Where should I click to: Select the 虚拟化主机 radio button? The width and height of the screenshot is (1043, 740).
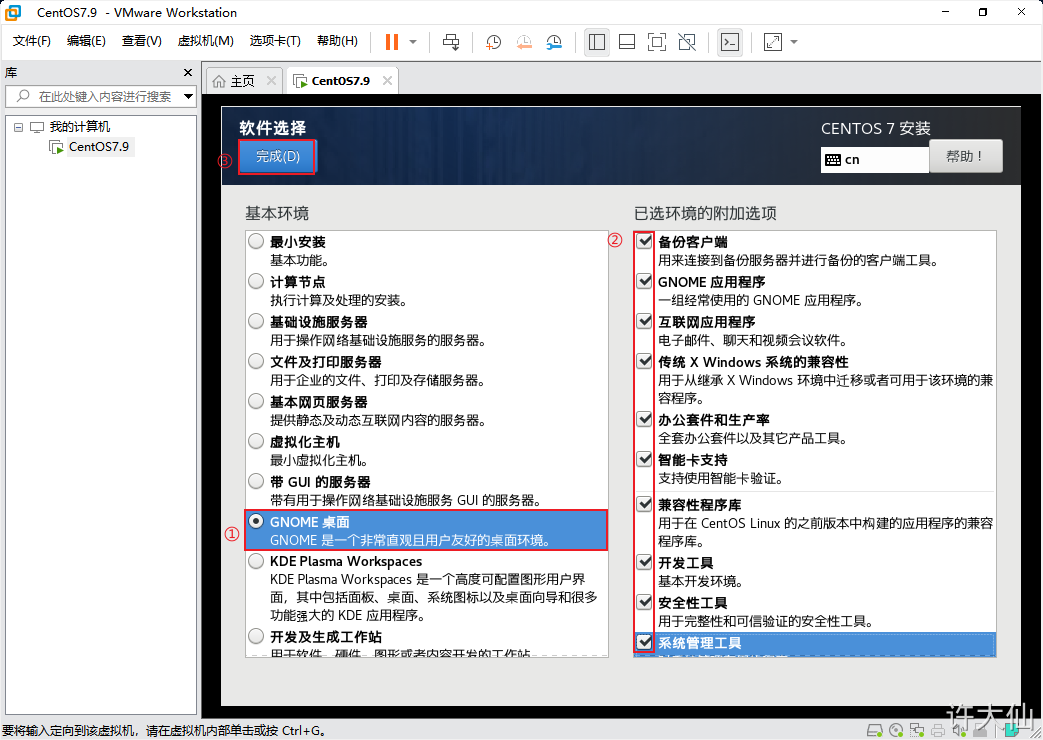[256, 441]
